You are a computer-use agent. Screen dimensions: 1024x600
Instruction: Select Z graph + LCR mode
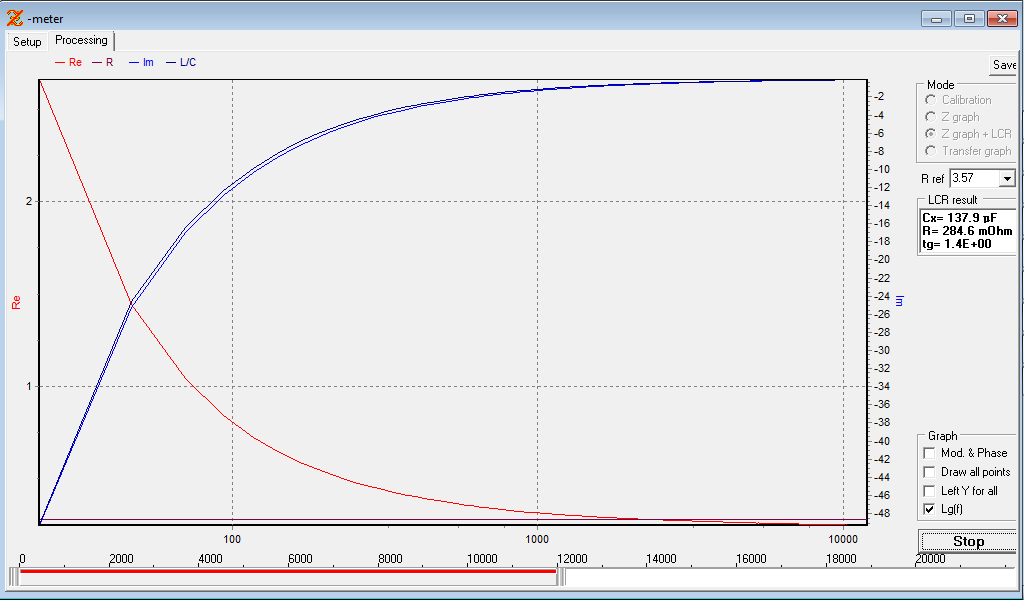931,134
